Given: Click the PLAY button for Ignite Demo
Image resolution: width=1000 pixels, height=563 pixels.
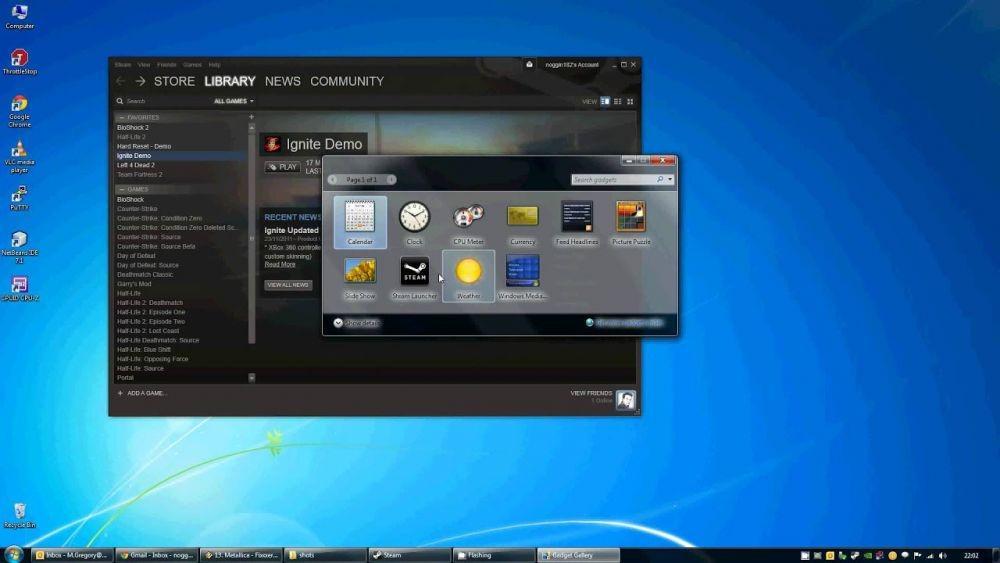Looking at the screenshot, I should point(283,167).
